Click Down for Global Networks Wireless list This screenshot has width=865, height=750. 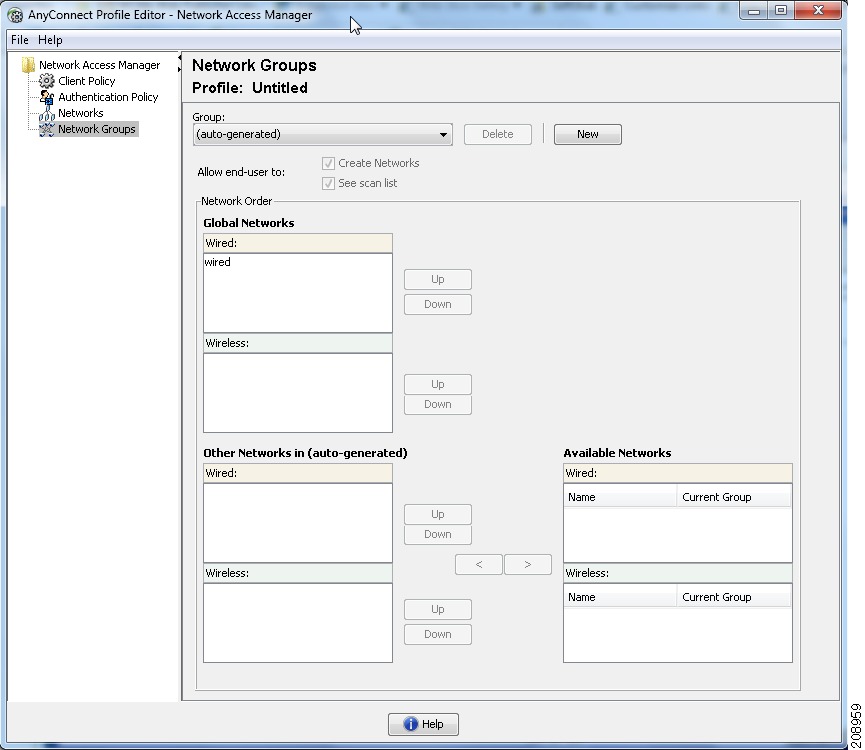437,404
